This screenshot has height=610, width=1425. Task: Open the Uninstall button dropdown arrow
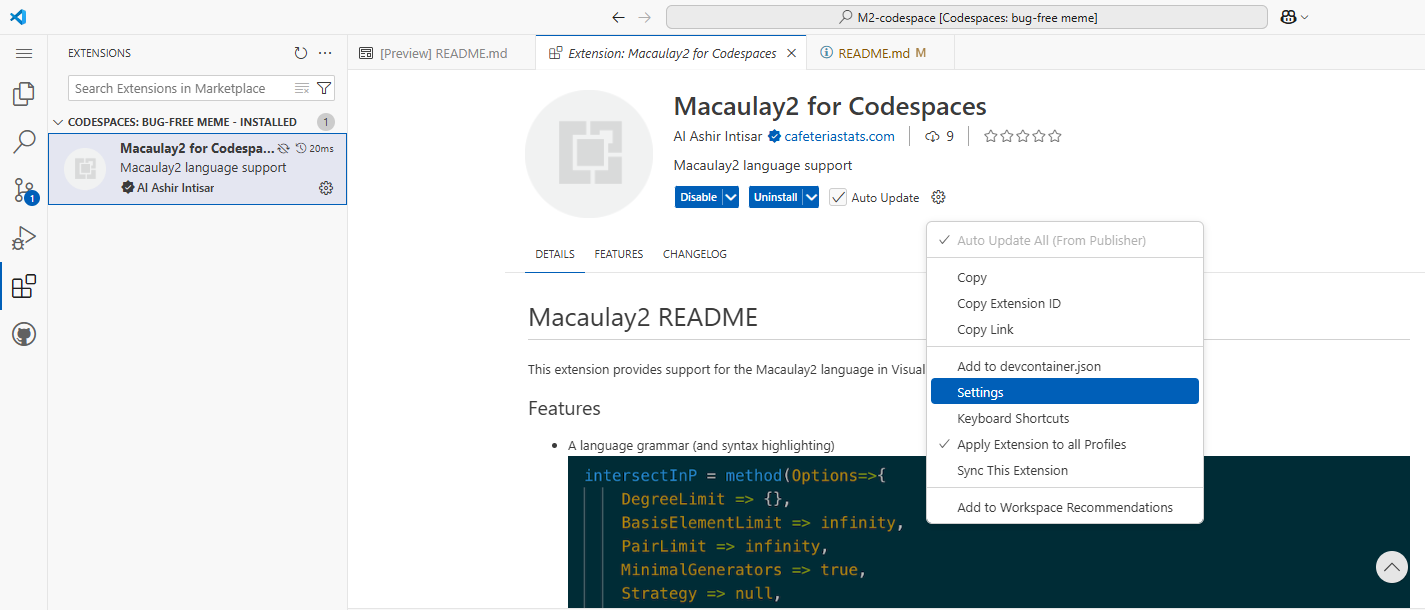(811, 197)
